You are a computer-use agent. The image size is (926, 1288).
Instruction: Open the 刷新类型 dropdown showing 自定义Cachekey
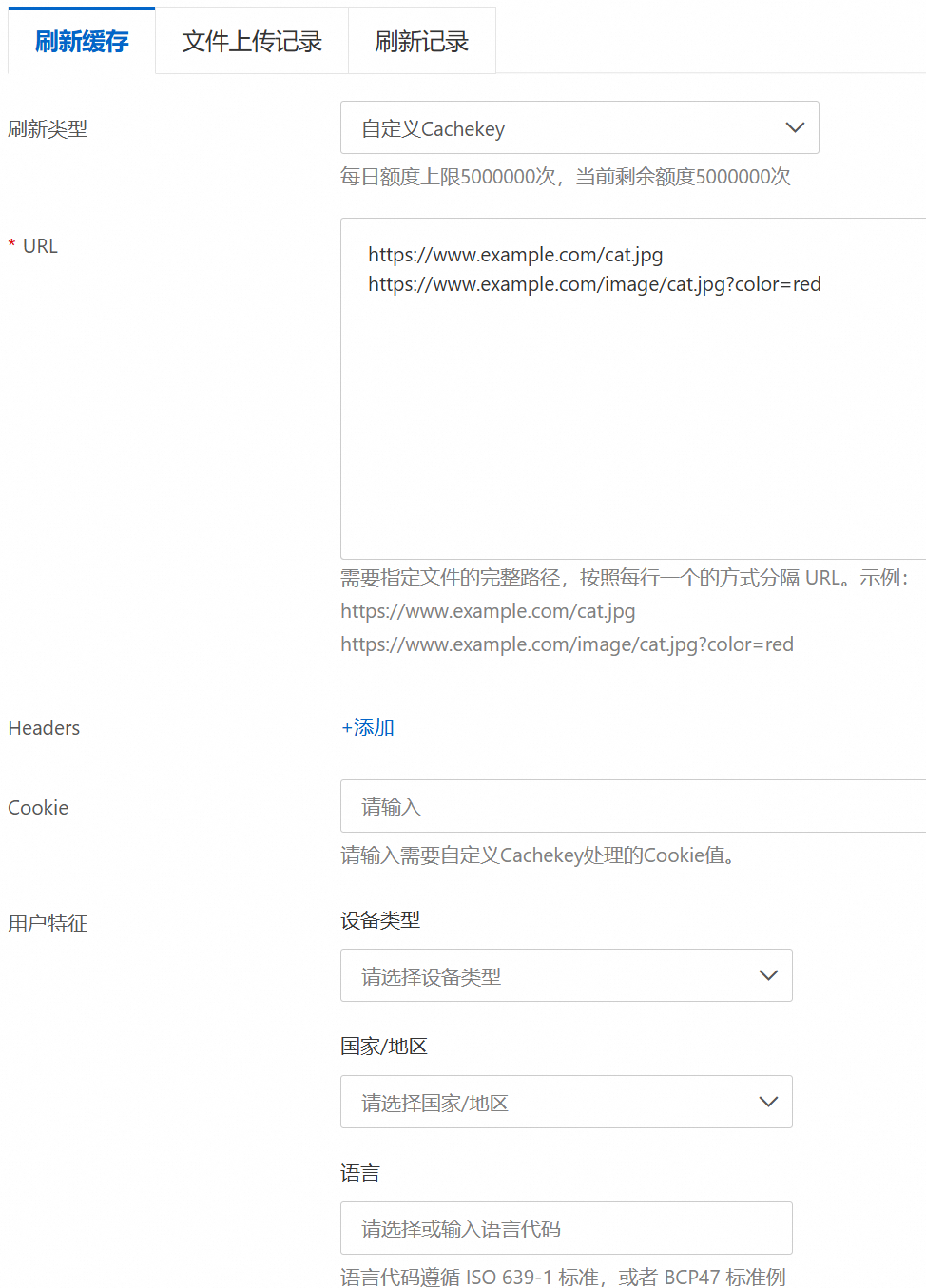tap(579, 127)
